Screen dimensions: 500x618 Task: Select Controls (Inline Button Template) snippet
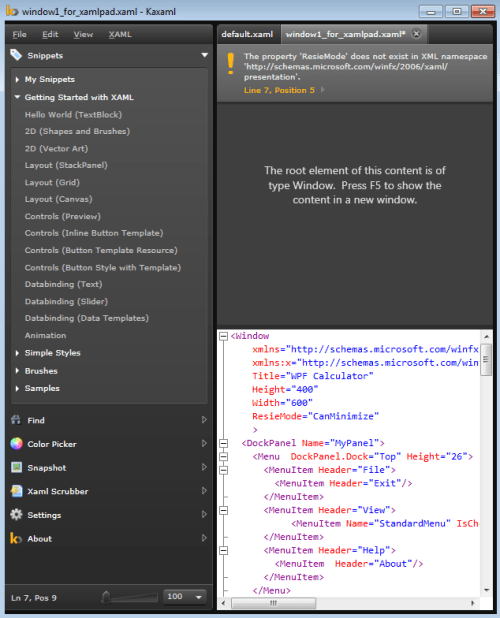click(94, 233)
